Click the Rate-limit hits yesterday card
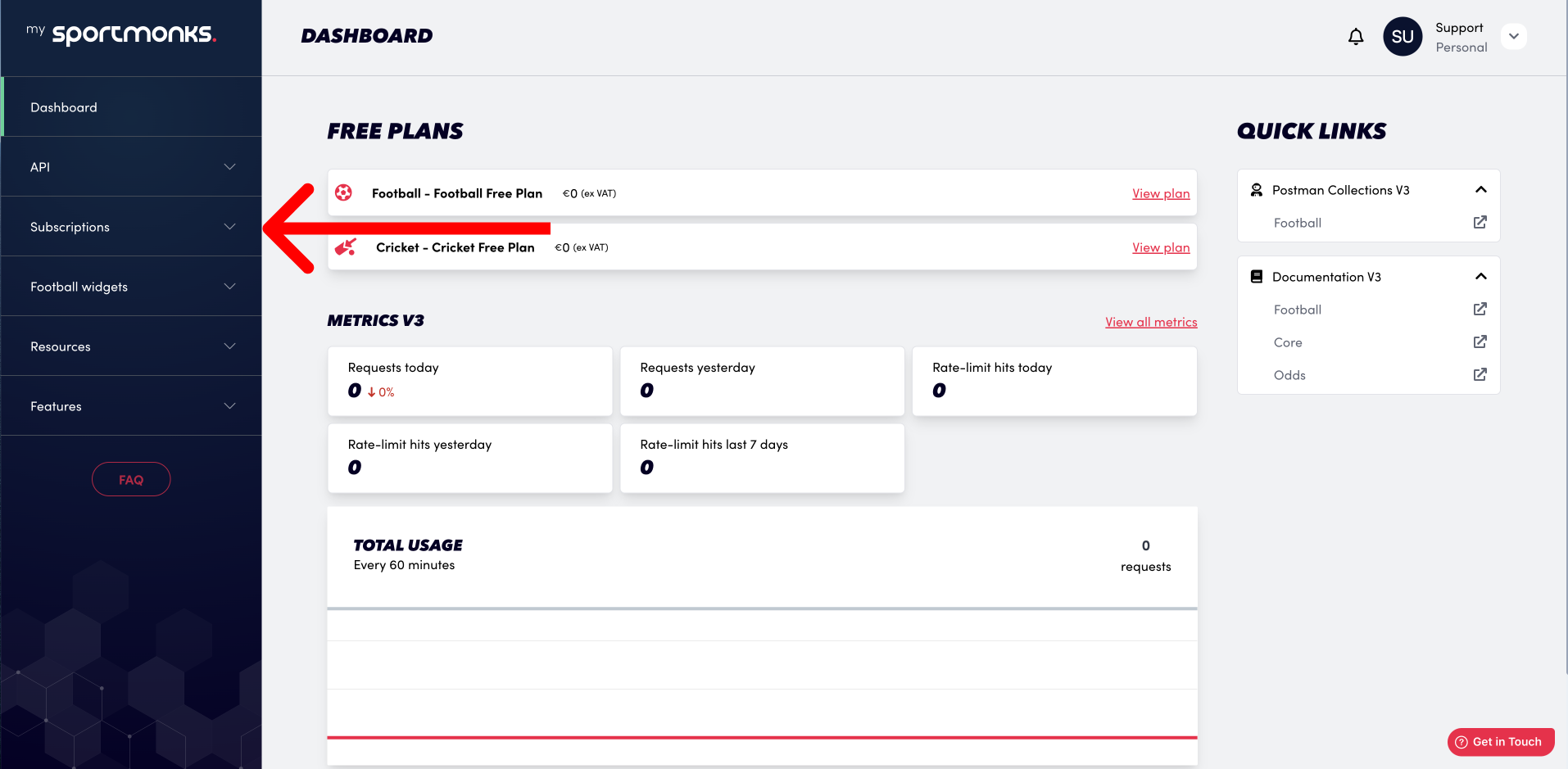 click(470, 458)
